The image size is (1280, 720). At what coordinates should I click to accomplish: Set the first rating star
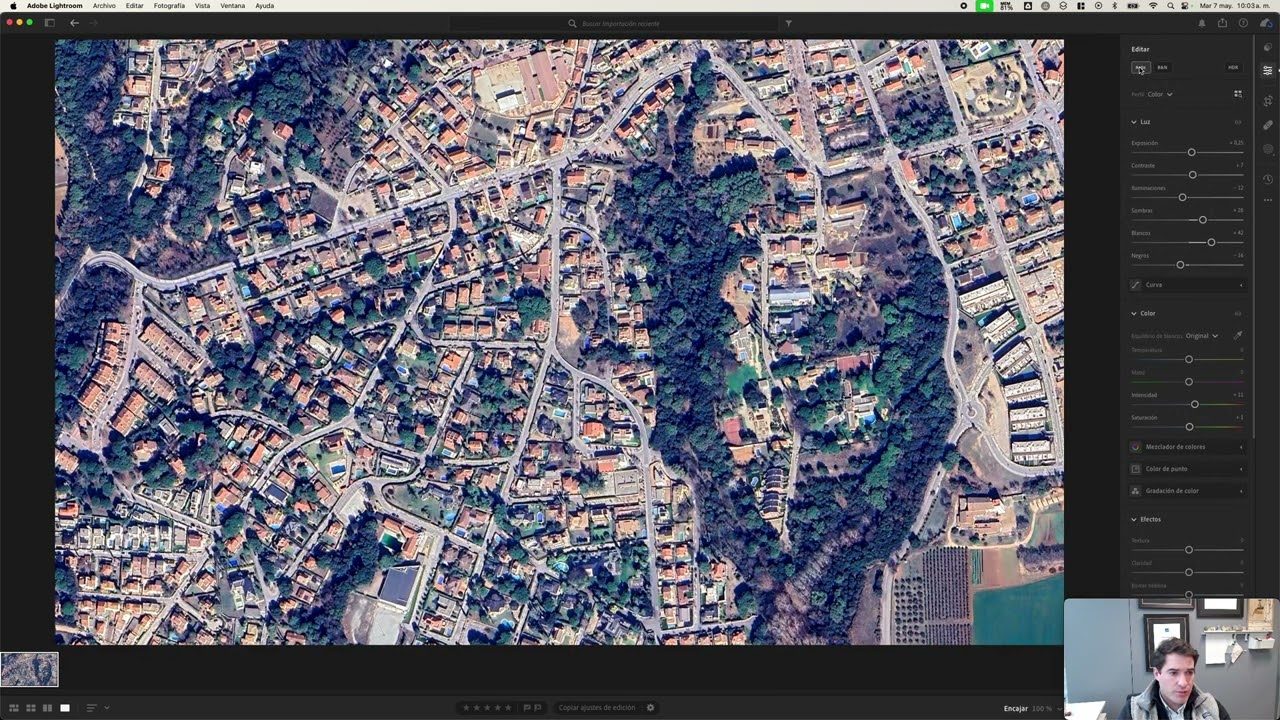click(x=465, y=708)
